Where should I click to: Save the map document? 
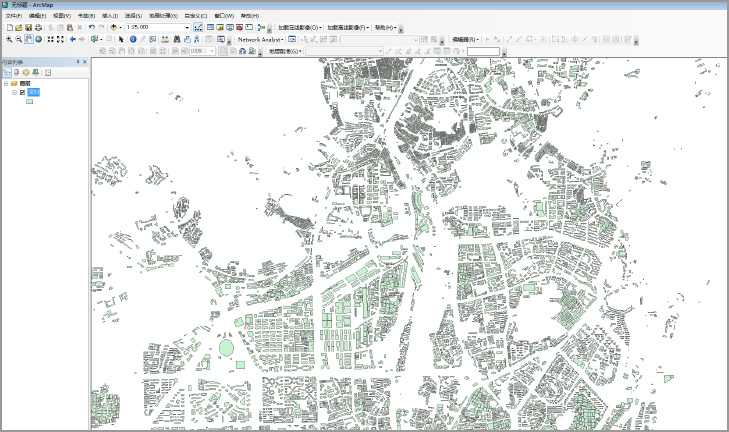tap(28, 28)
